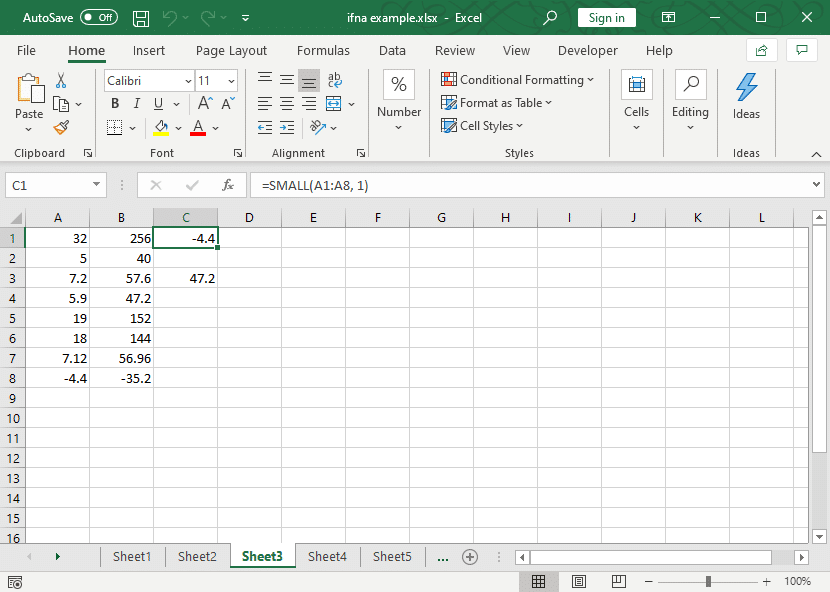Click the Insert Function fx icon

228,185
